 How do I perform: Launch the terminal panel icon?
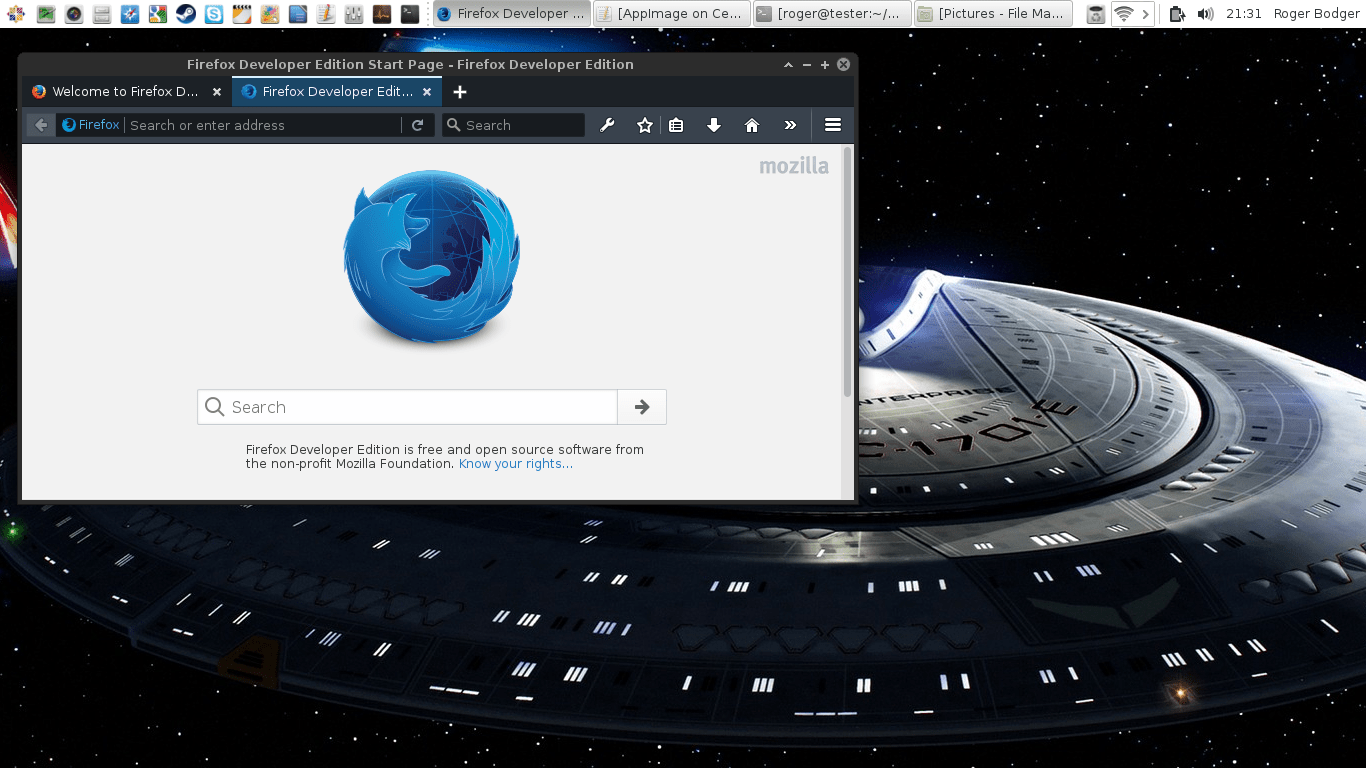coord(409,14)
